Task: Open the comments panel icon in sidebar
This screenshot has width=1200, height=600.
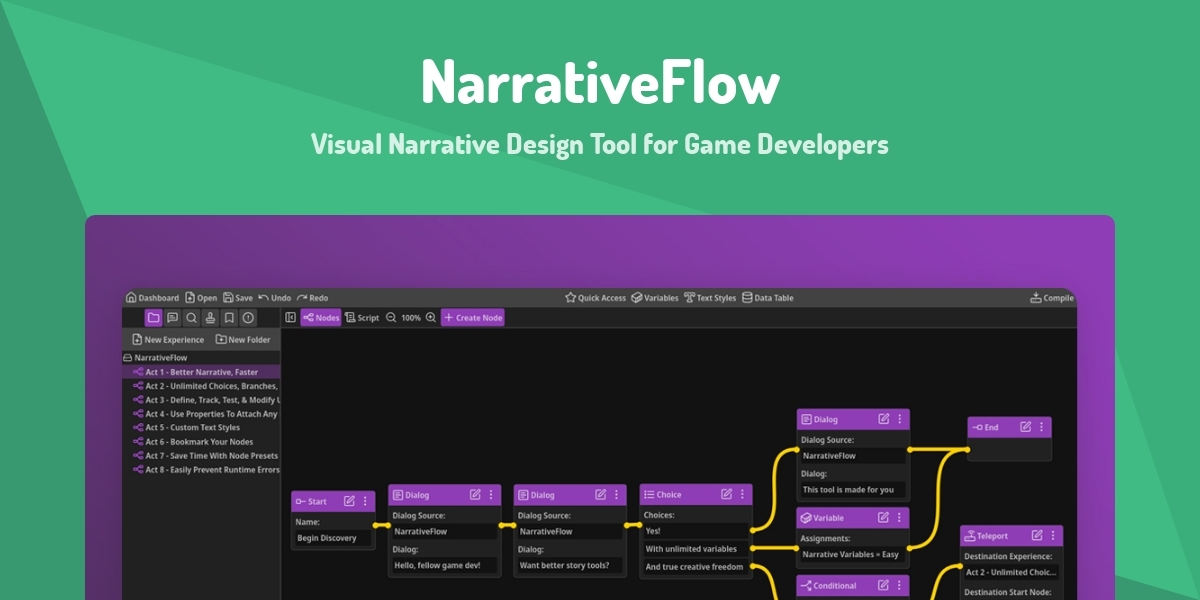Action: click(172, 318)
